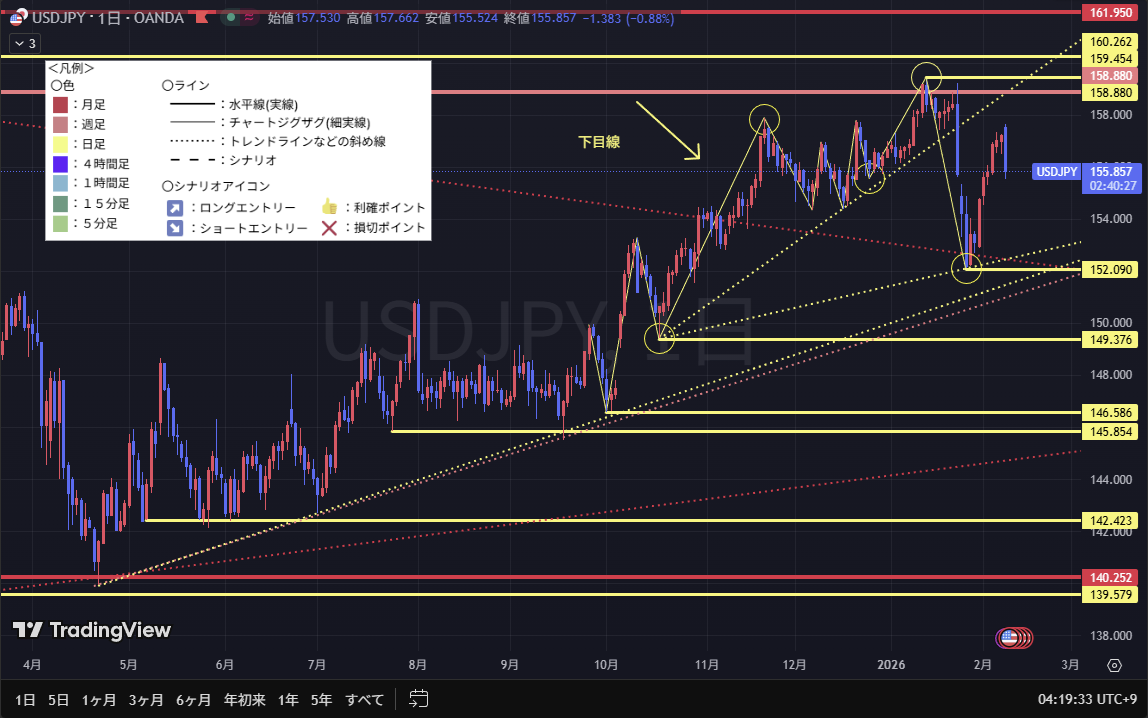Viewport: 1148px width, 718px height.
Task: Select the 1ヶ月 time range
Action: click(x=99, y=699)
